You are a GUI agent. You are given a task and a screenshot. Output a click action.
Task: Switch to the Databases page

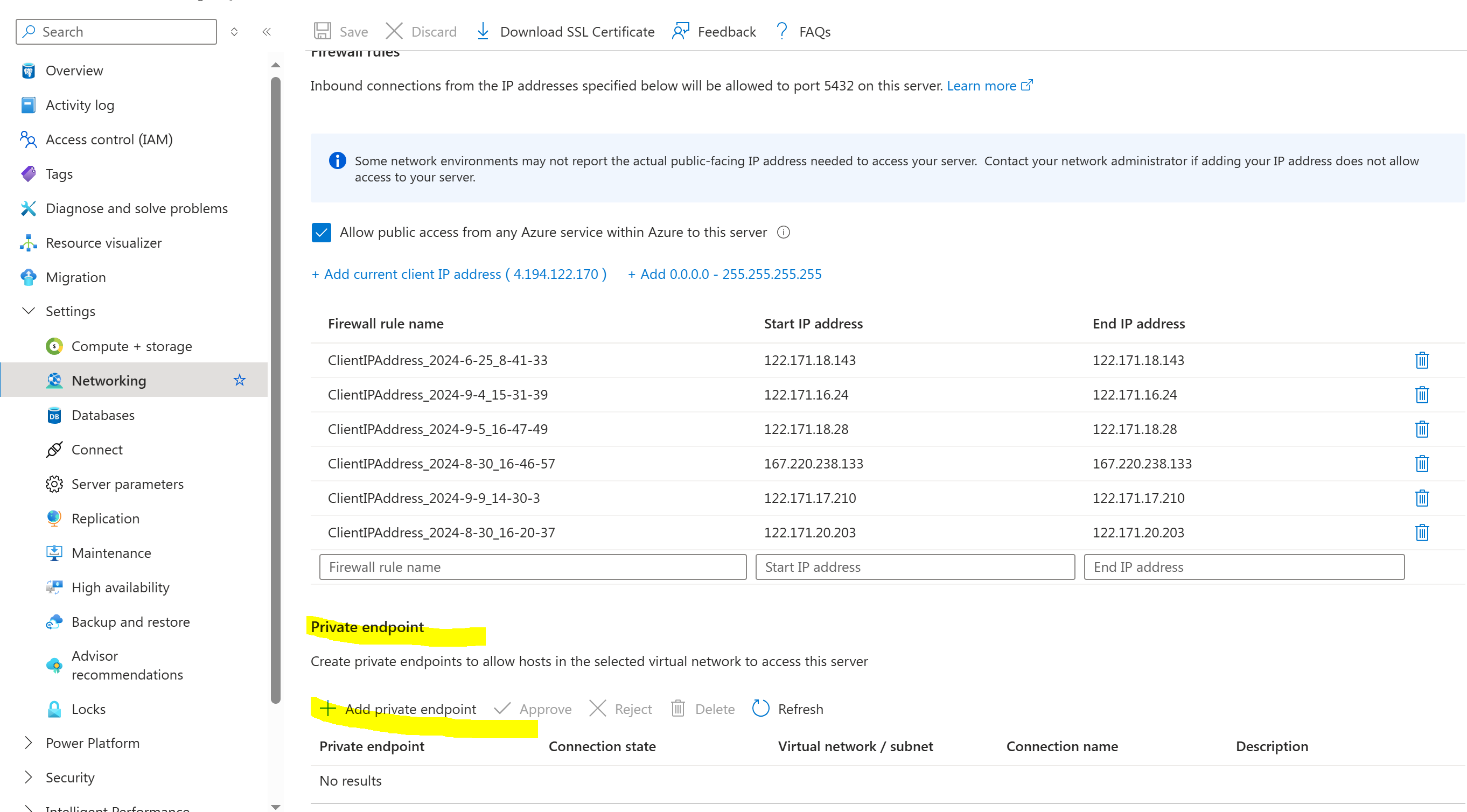(x=103, y=415)
